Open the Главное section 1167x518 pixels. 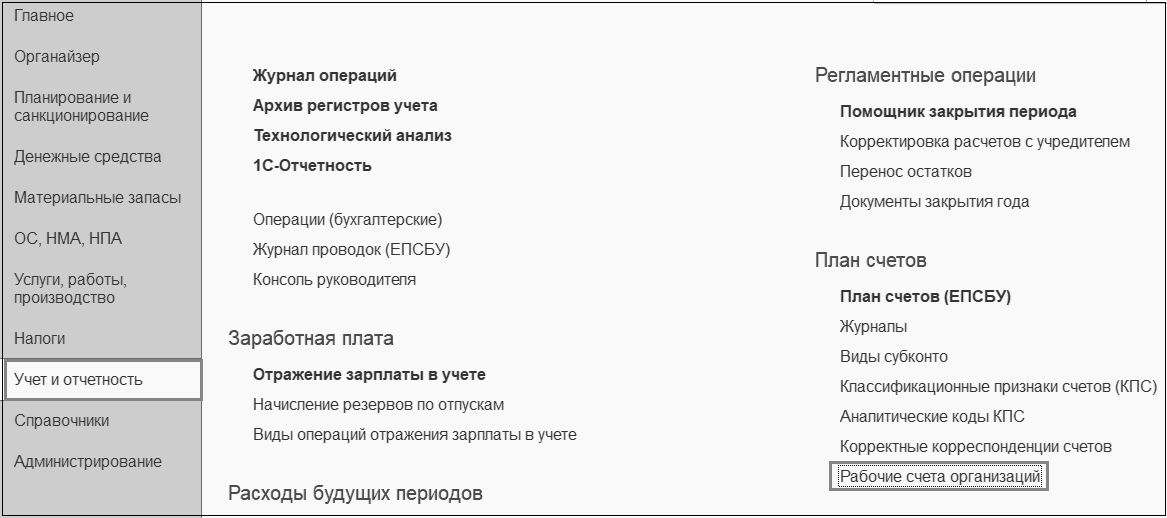(x=44, y=16)
